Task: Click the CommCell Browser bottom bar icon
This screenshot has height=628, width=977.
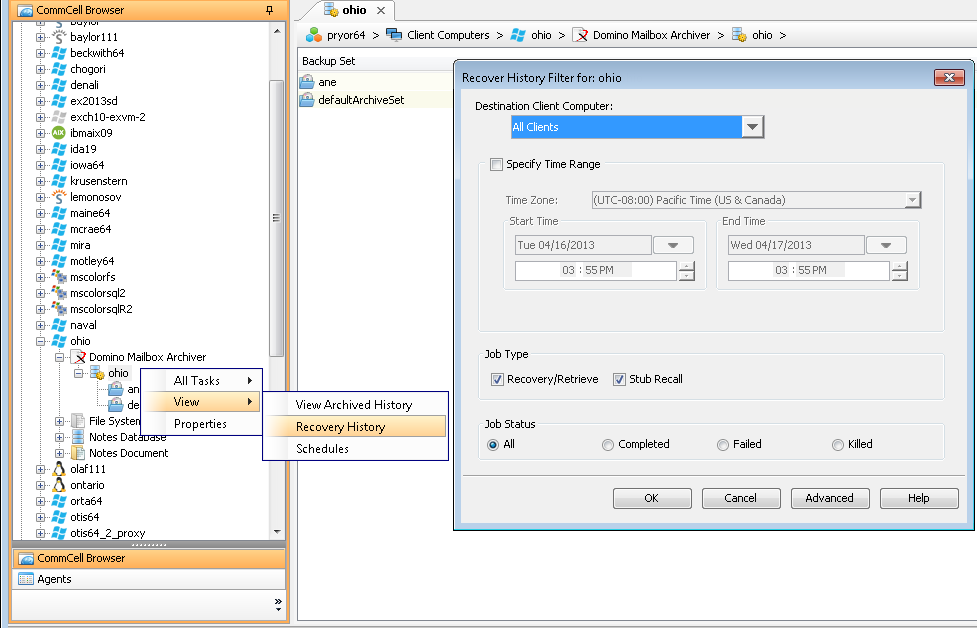Action: coord(26,558)
